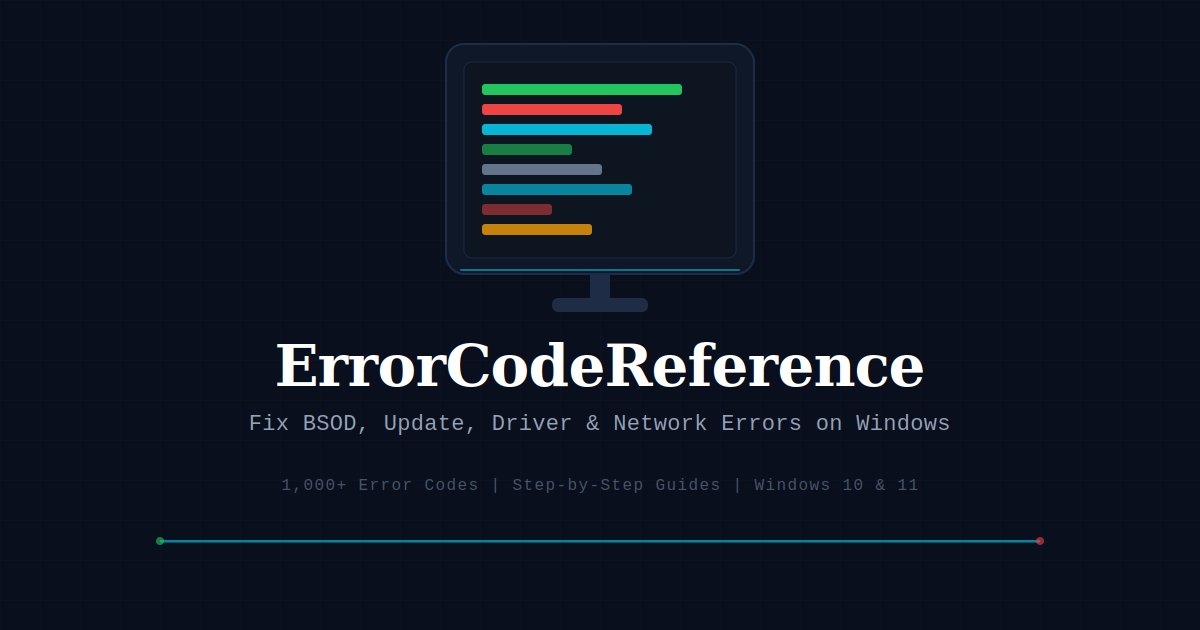Click the "Step-by-Step Guides" text

coord(616,485)
